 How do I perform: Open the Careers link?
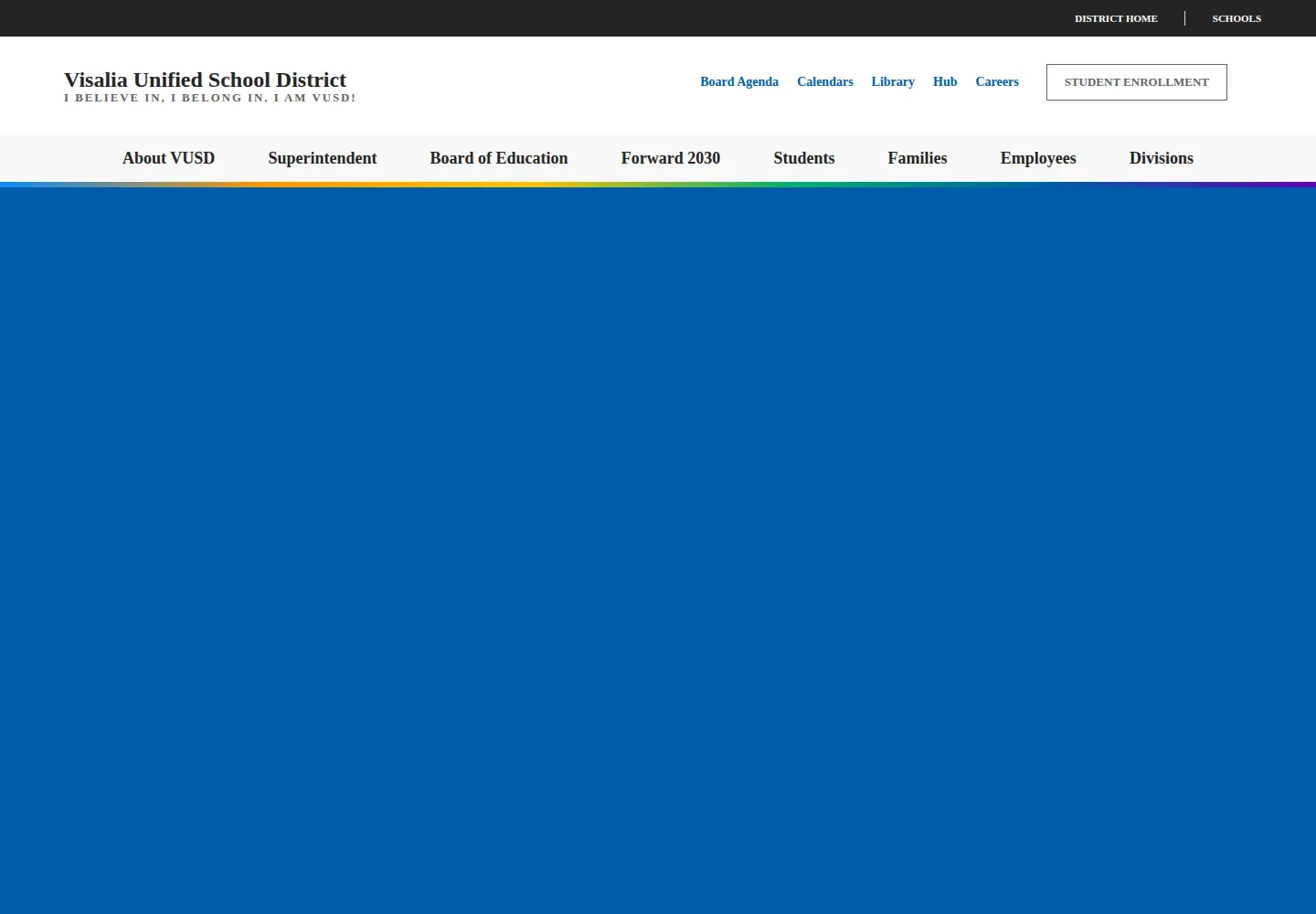point(997,81)
